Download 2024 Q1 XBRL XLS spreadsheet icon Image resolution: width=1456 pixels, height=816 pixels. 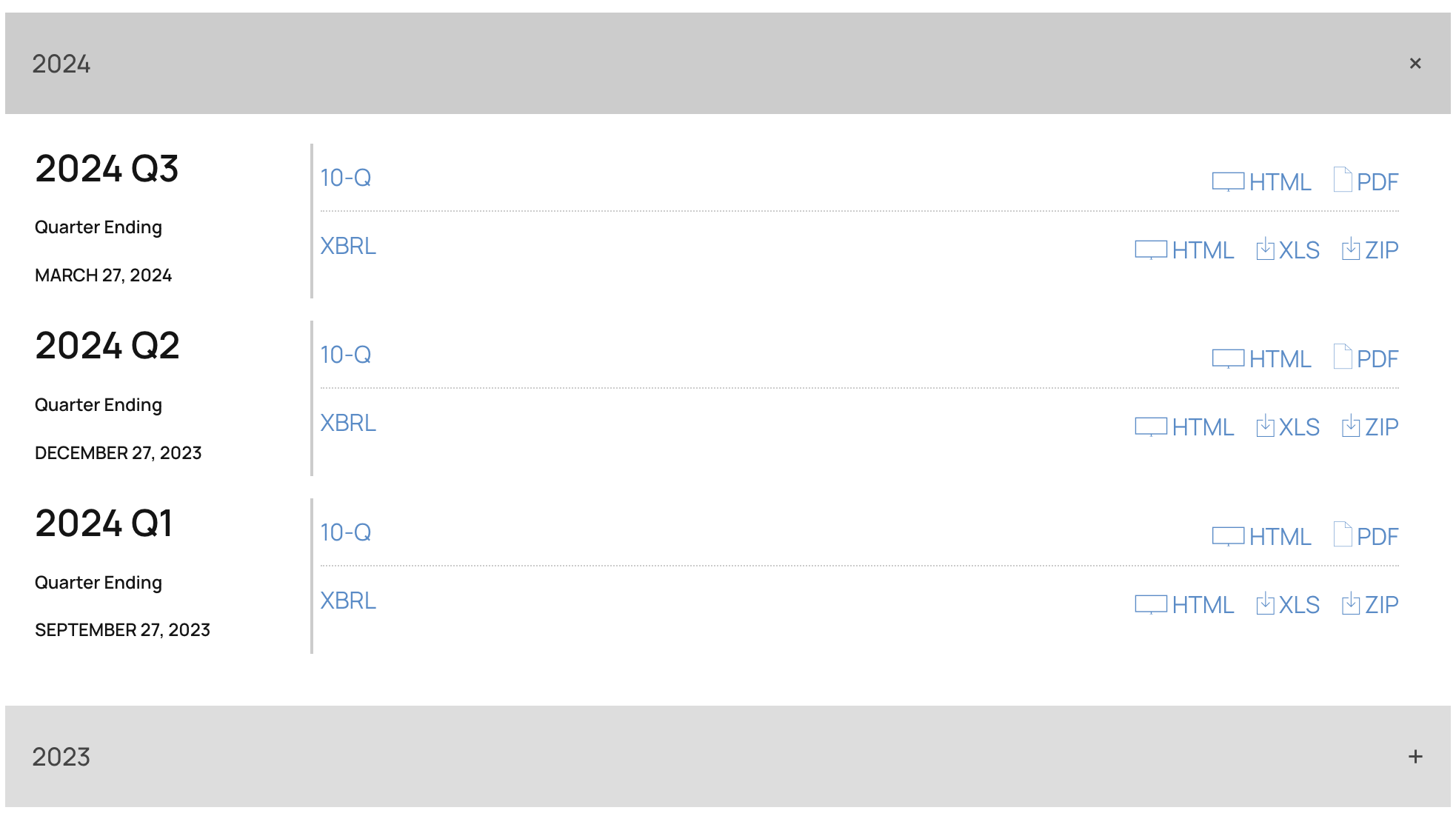(x=1265, y=604)
